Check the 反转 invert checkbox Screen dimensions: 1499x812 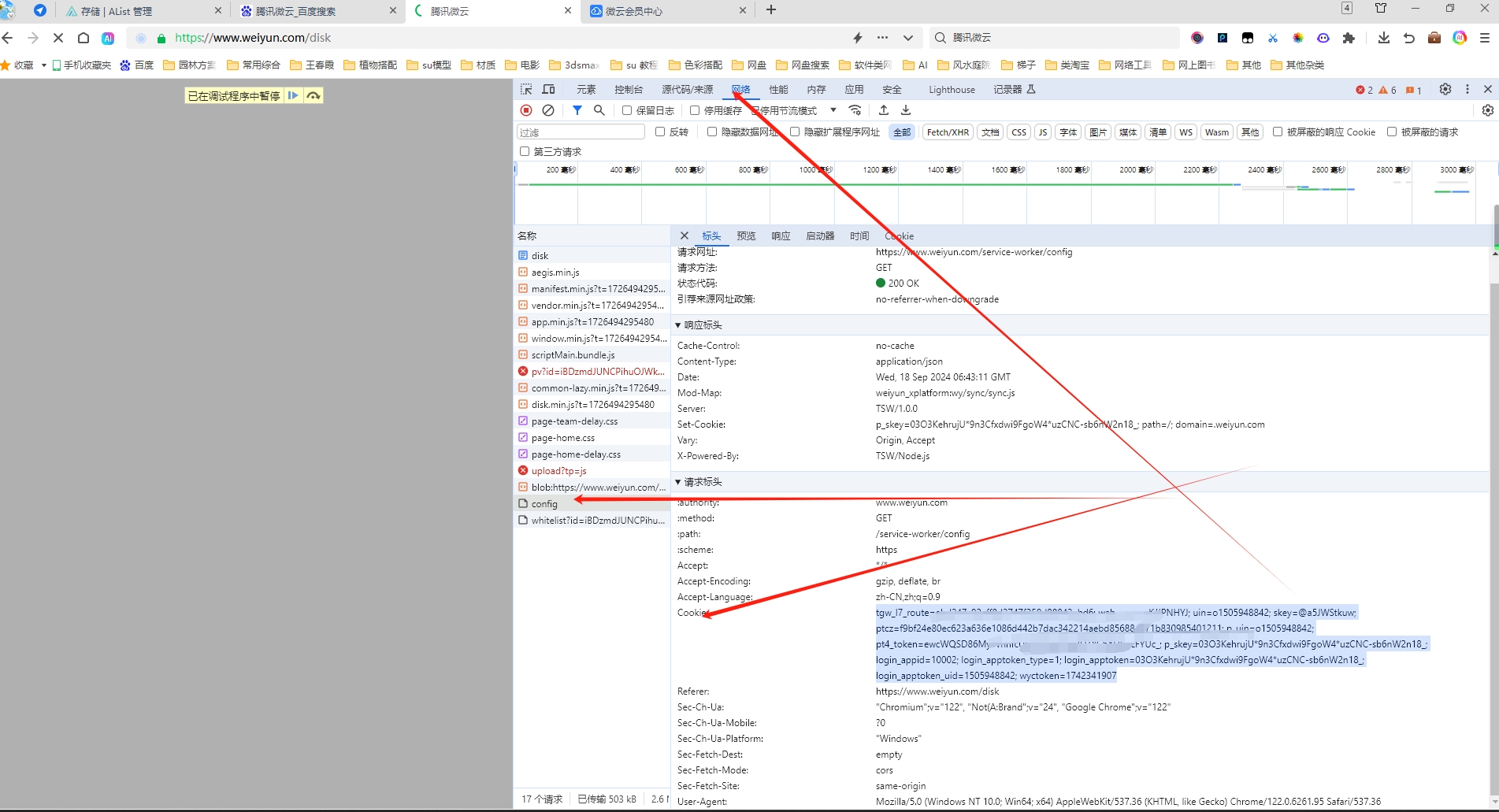point(660,132)
